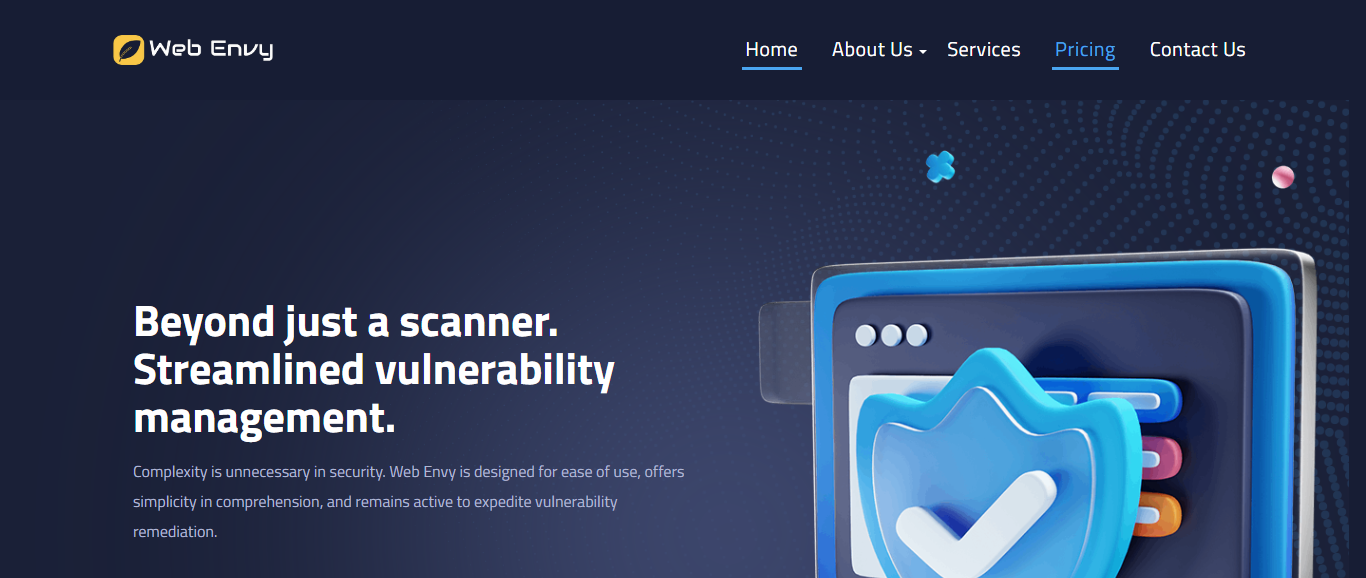Click the "Complexity is unnecessary" paragraph text

[x=409, y=502]
